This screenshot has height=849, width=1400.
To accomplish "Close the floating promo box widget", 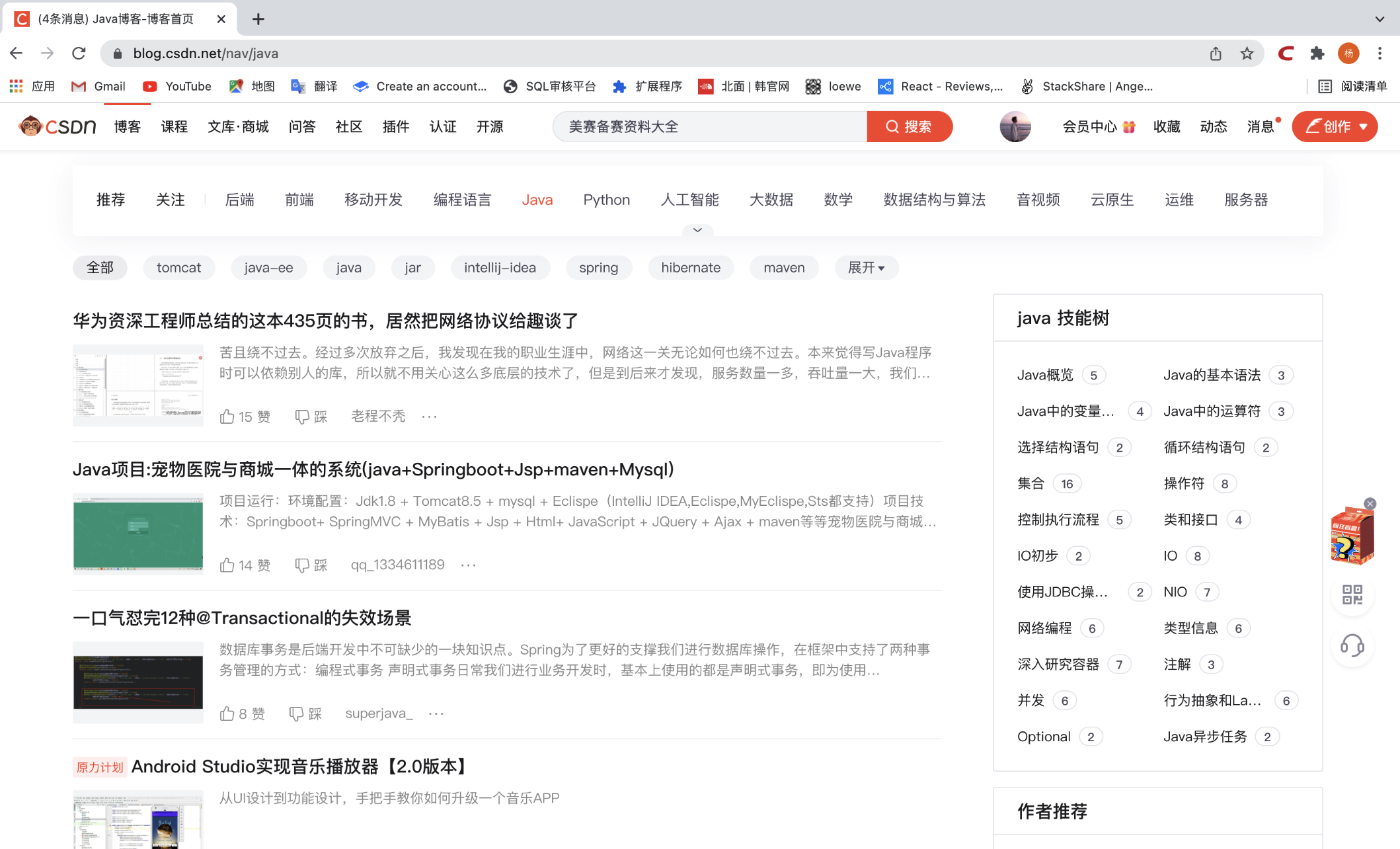I will click(x=1370, y=504).
